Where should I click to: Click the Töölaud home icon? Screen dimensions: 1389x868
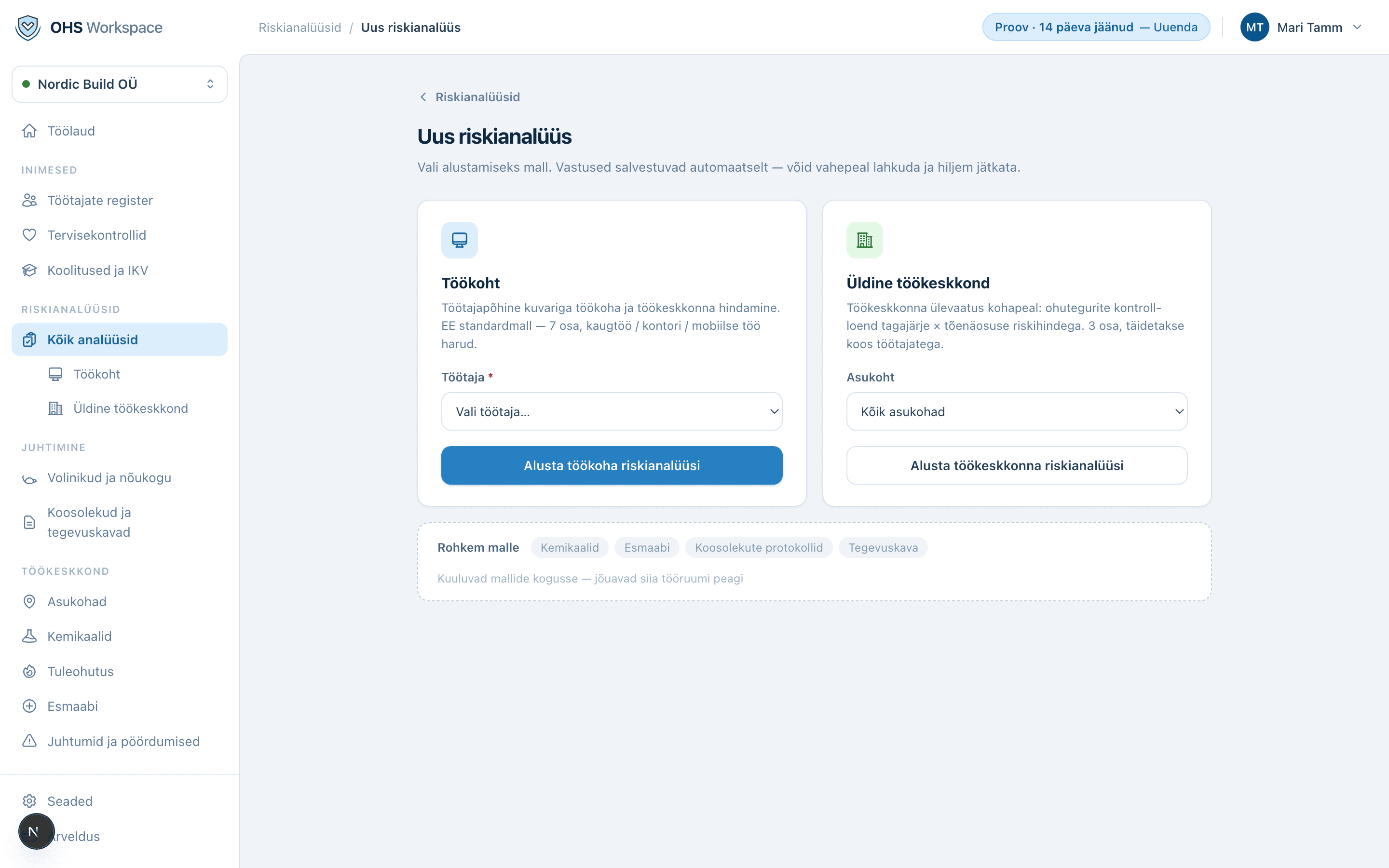click(29, 131)
